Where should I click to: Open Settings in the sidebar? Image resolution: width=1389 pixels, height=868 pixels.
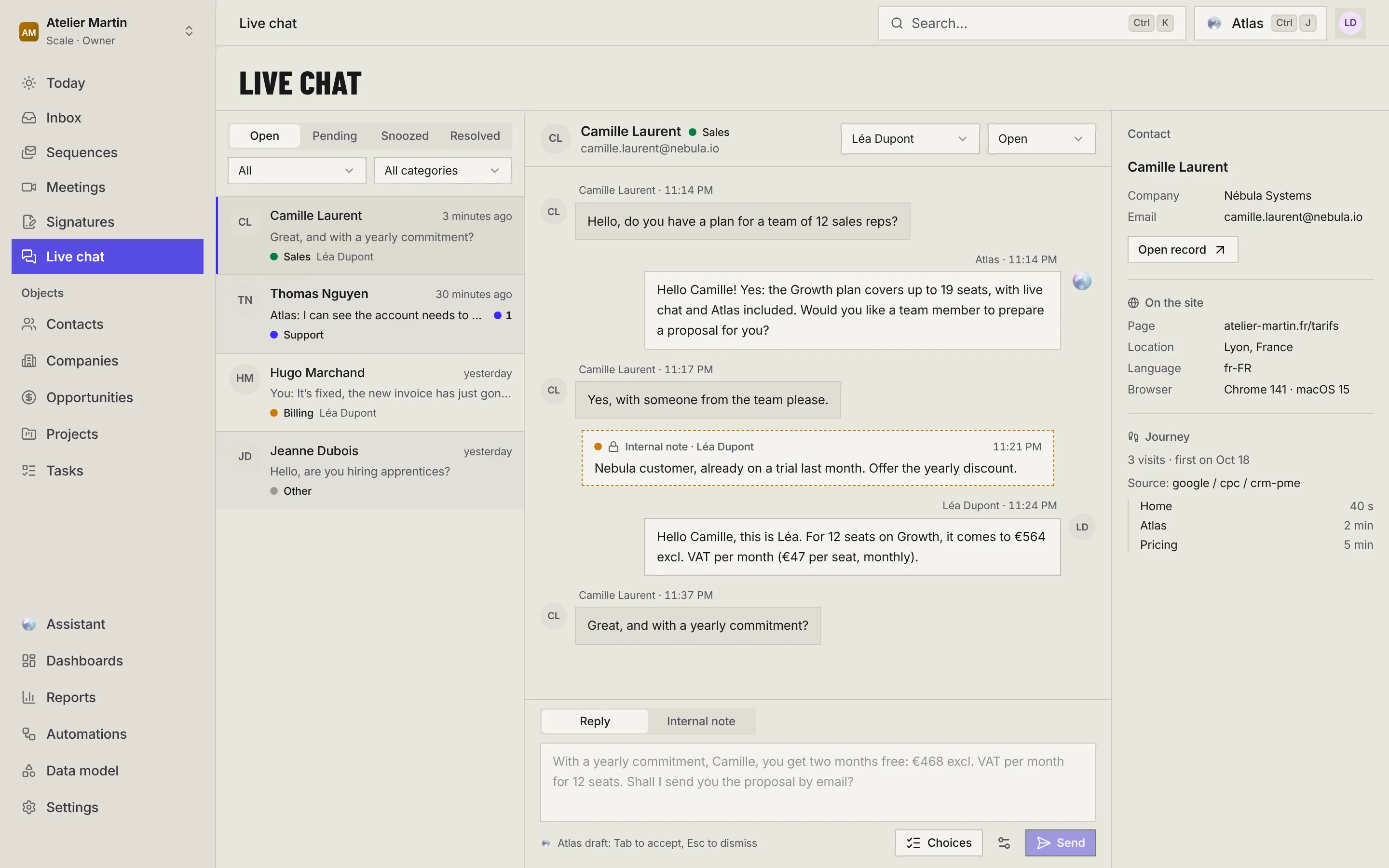point(108,807)
